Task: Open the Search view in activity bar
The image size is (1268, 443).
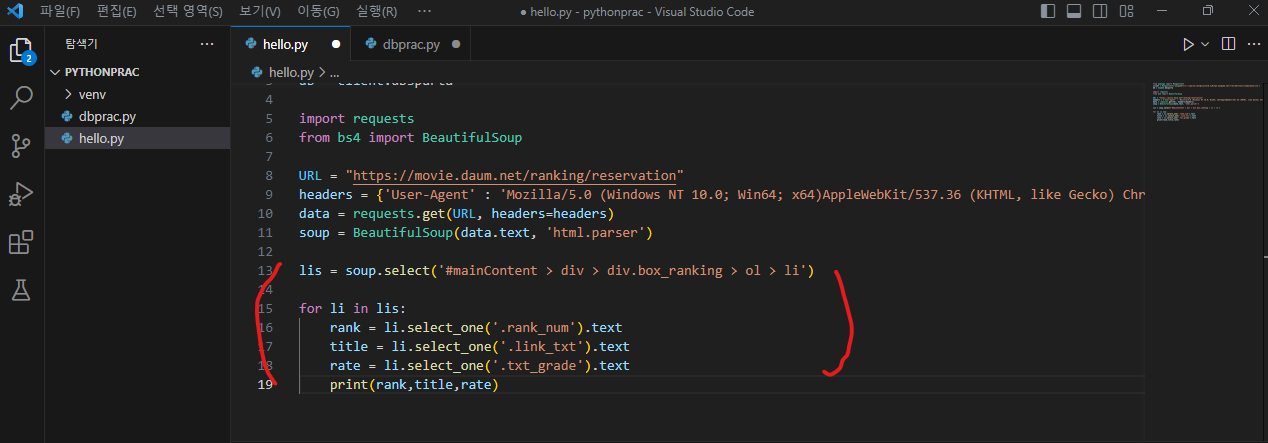Action: click(x=20, y=98)
